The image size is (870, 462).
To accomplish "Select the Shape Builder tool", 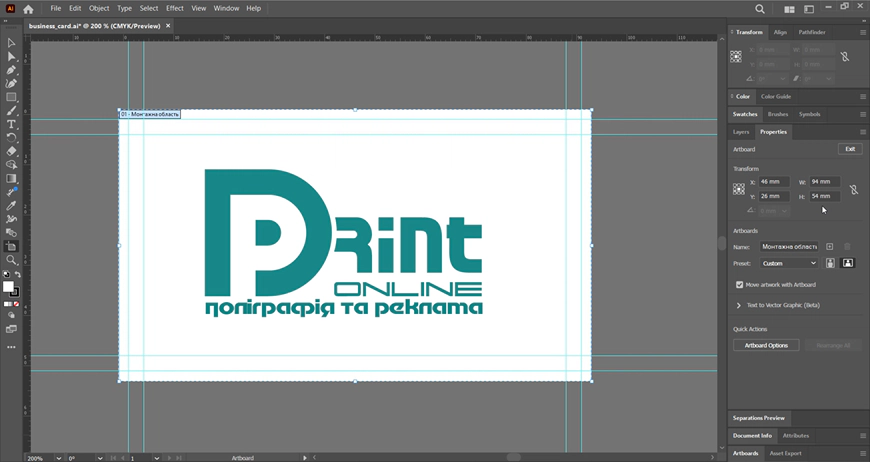I will tap(11, 165).
